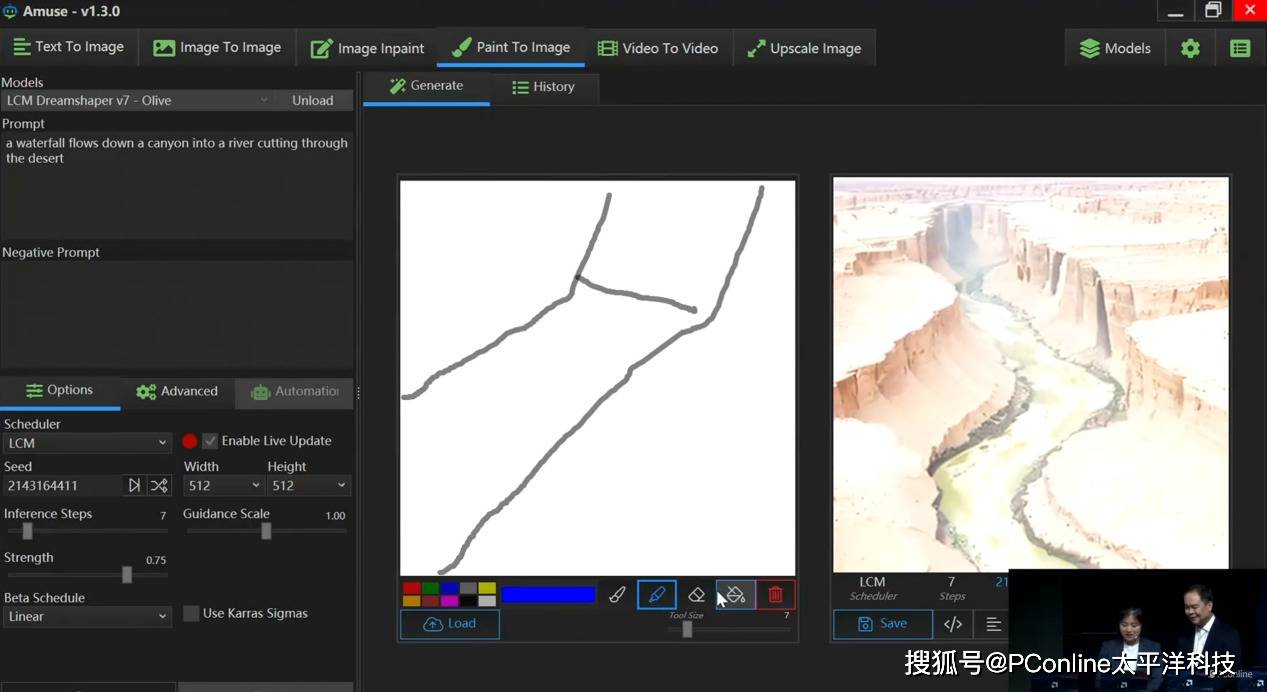Switch to the Image Inpaint tab
Viewport: 1267px width, 692px height.
pyautogui.click(x=368, y=48)
